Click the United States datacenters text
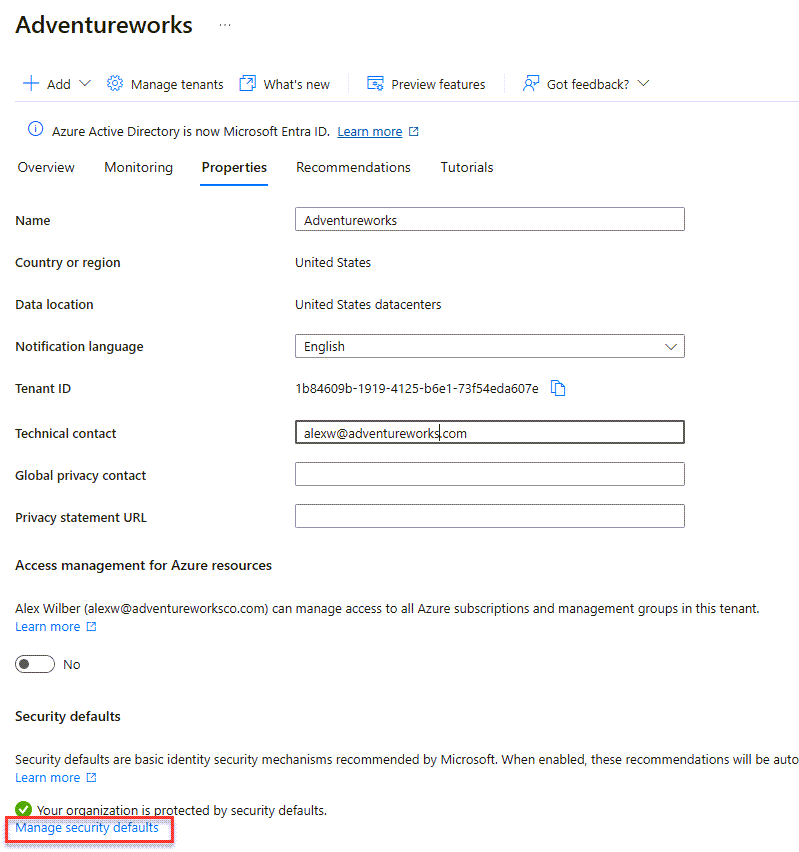The width and height of the screenshot is (799, 852). 368,304
